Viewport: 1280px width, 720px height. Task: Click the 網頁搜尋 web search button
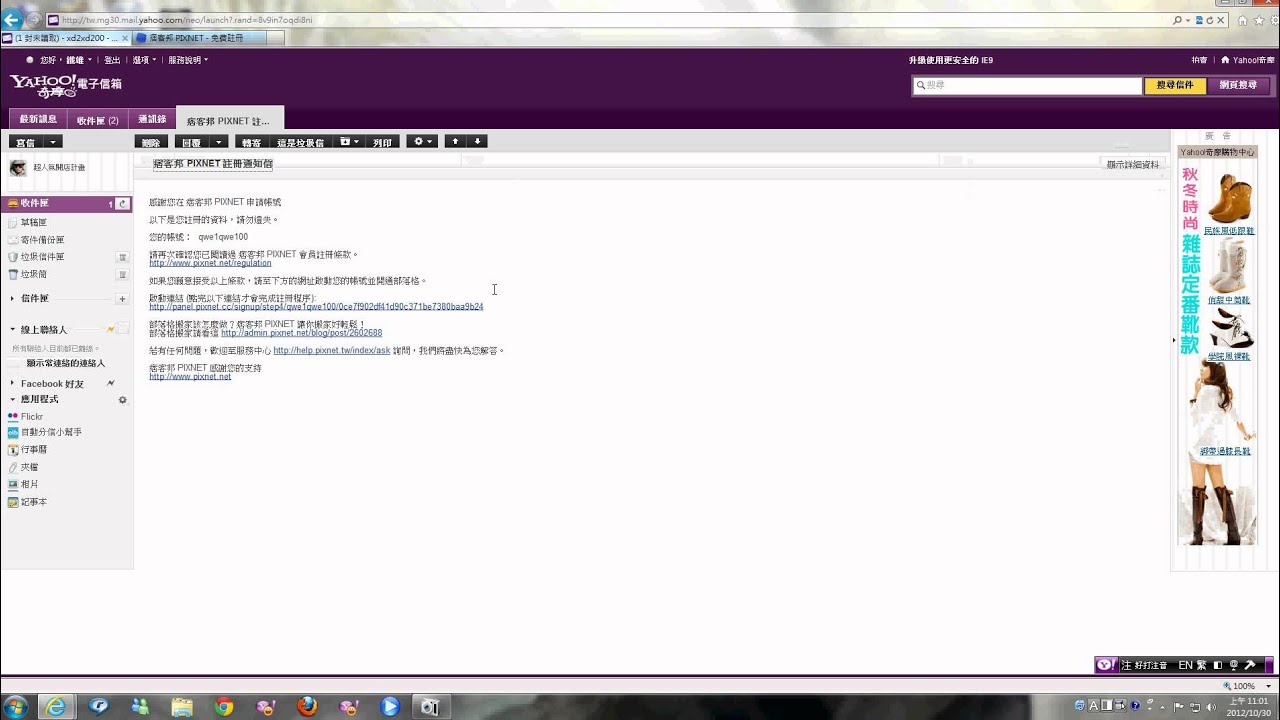pos(1238,86)
